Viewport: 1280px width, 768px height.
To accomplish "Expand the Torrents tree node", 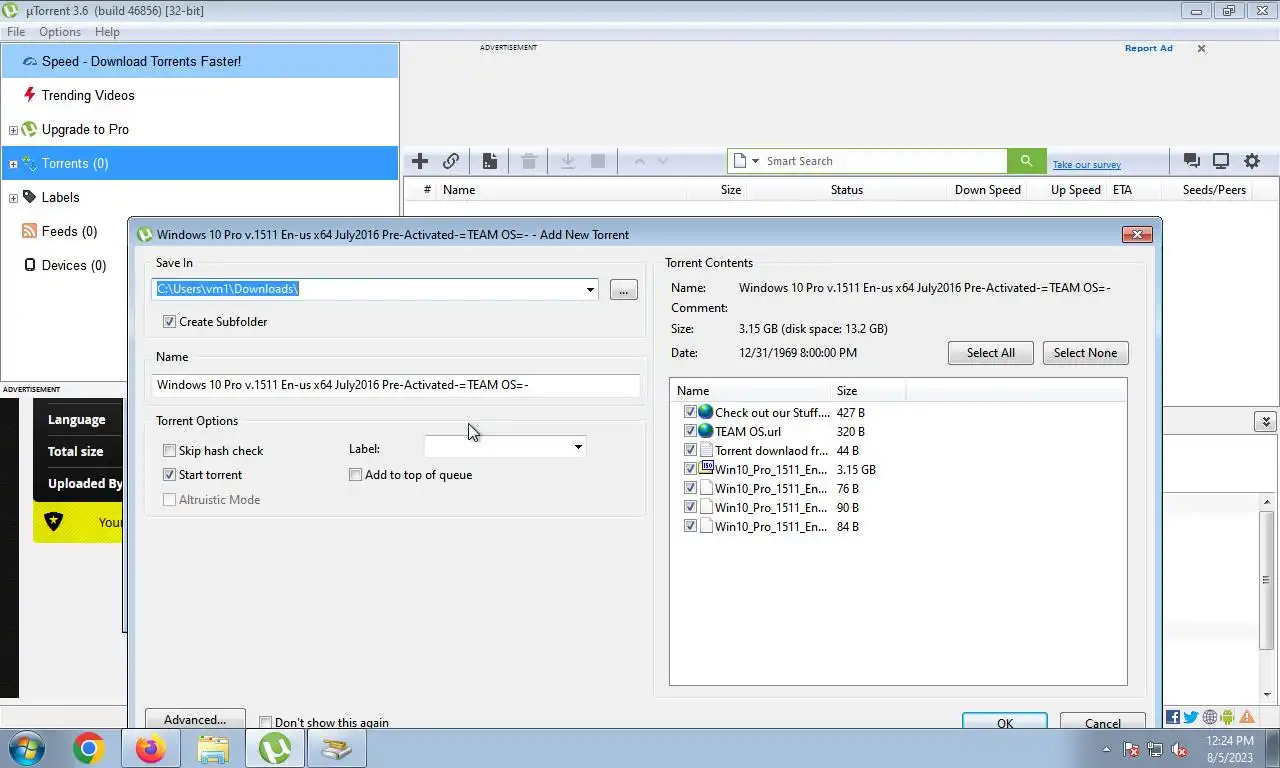I will tap(13, 163).
